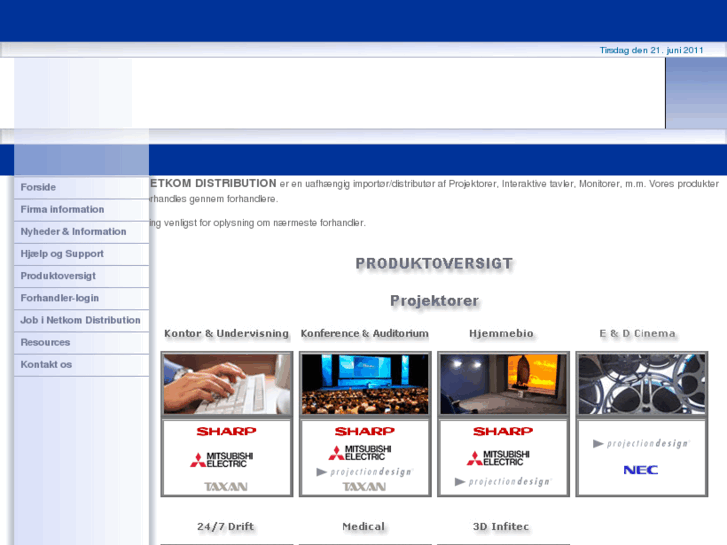Click Taxan logo under Konference & Auditorium
The image size is (727, 545).
tap(364, 487)
